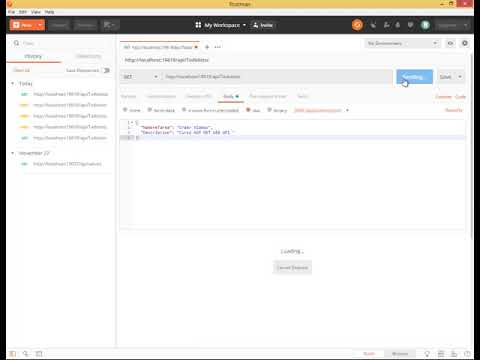
Task: Open the Postman console icon
Action: 39,354
